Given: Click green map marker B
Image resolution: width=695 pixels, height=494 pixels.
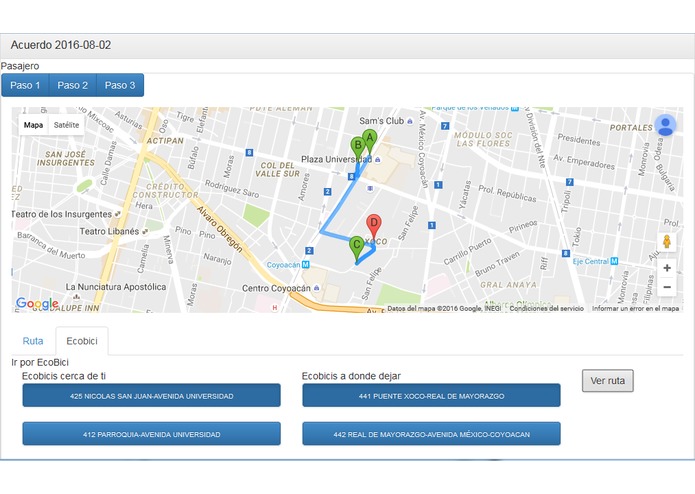Looking at the screenshot, I should pyautogui.click(x=358, y=149).
